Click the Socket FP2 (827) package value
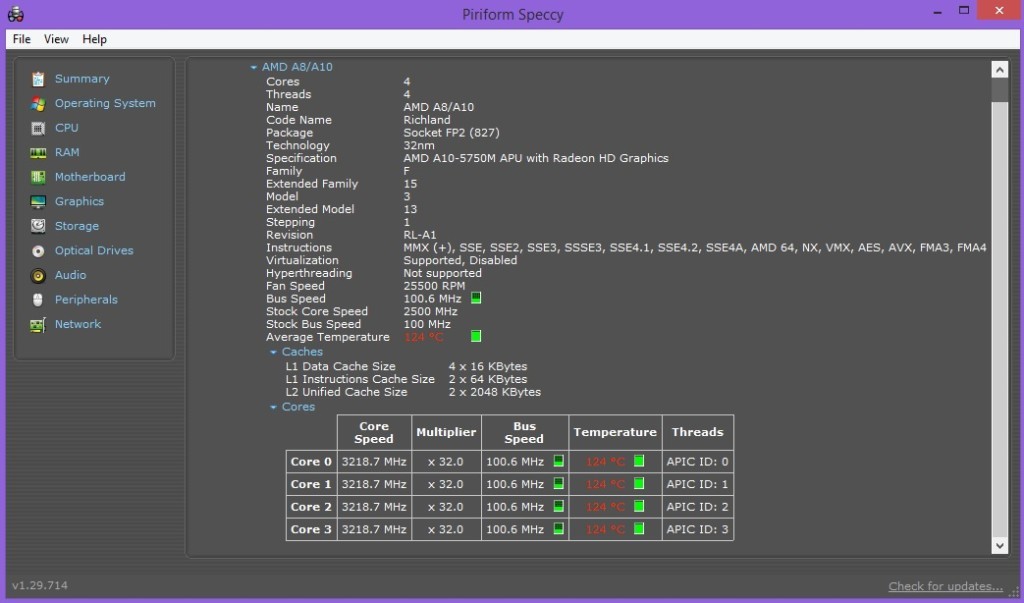 point(451,133)
